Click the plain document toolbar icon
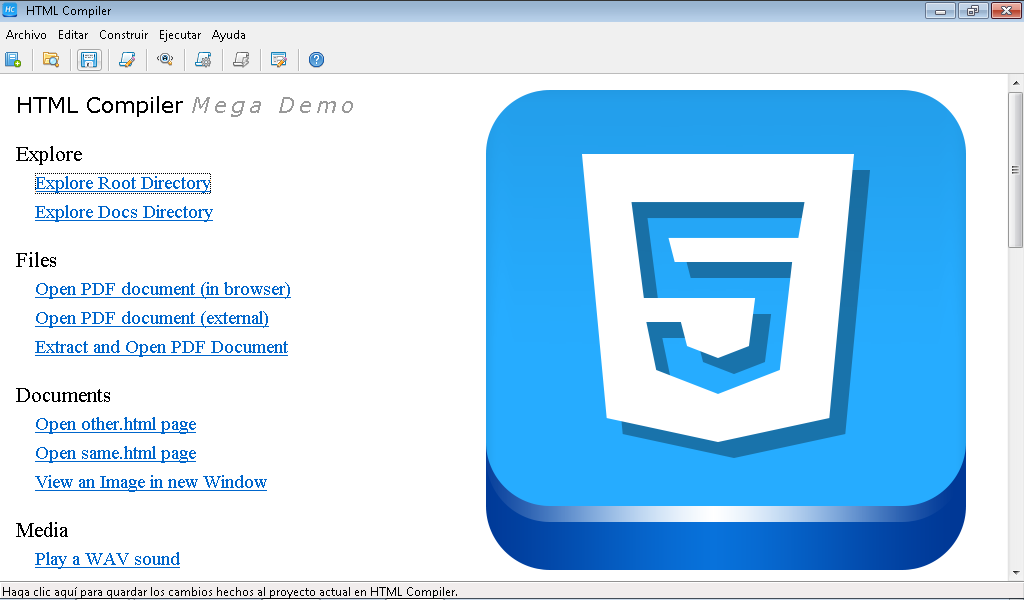The height and width of the screenshot is (600, 1024). [241, 59]
